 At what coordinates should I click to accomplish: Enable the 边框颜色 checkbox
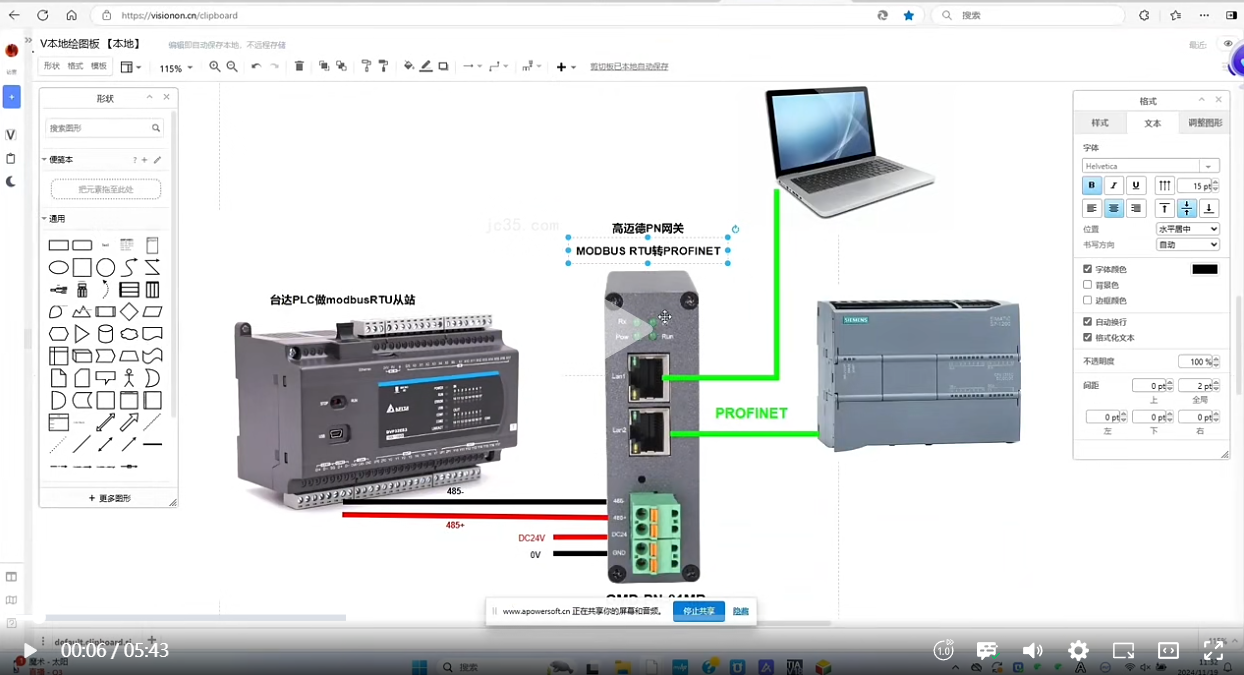pos(1088,300)
